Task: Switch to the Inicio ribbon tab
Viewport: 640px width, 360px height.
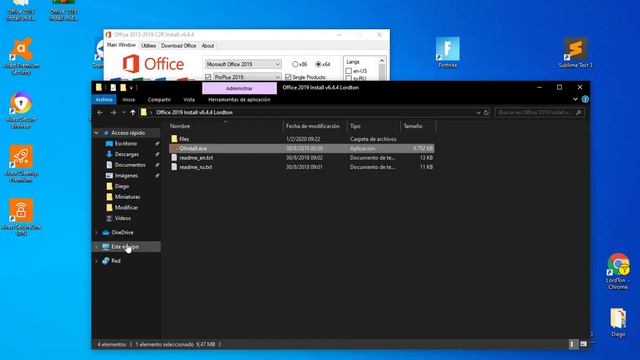Action: click(129, 99)
